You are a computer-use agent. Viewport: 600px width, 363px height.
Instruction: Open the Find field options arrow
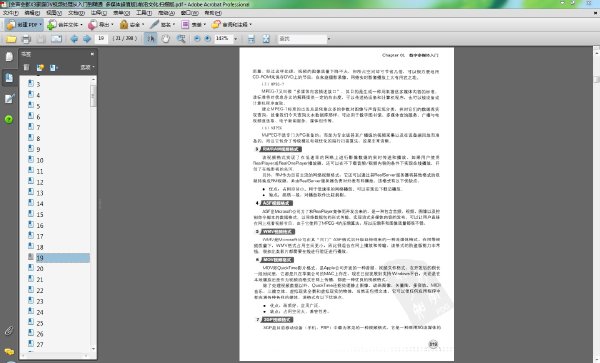[329, 39]
